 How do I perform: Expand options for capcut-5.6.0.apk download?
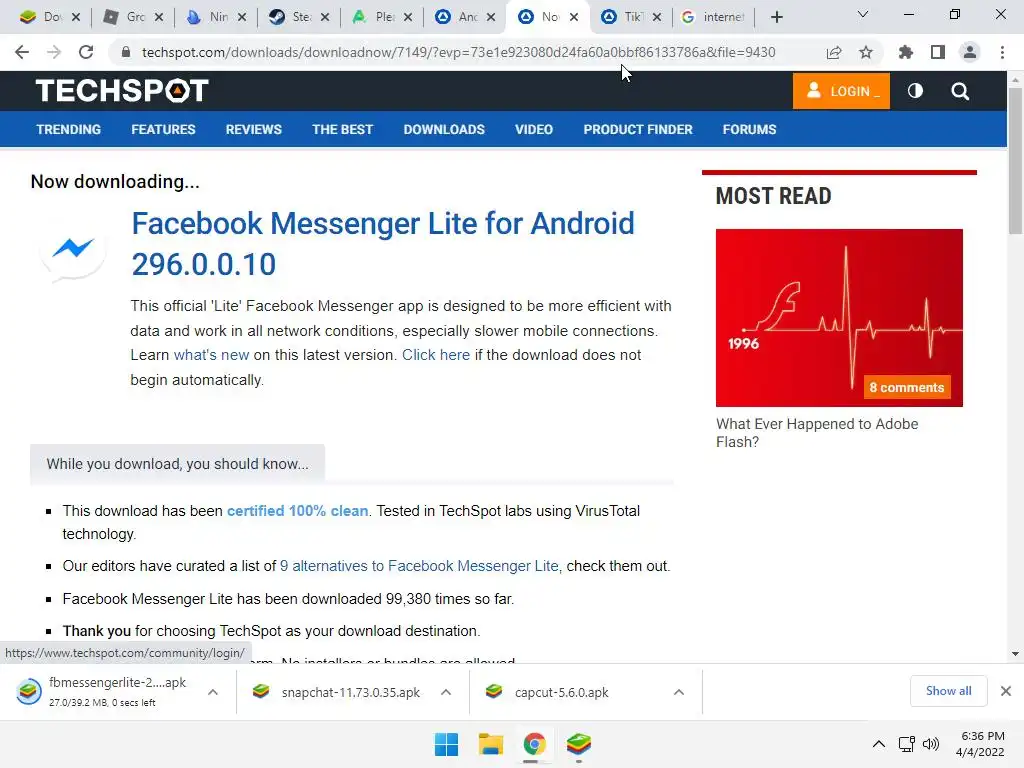679,692
